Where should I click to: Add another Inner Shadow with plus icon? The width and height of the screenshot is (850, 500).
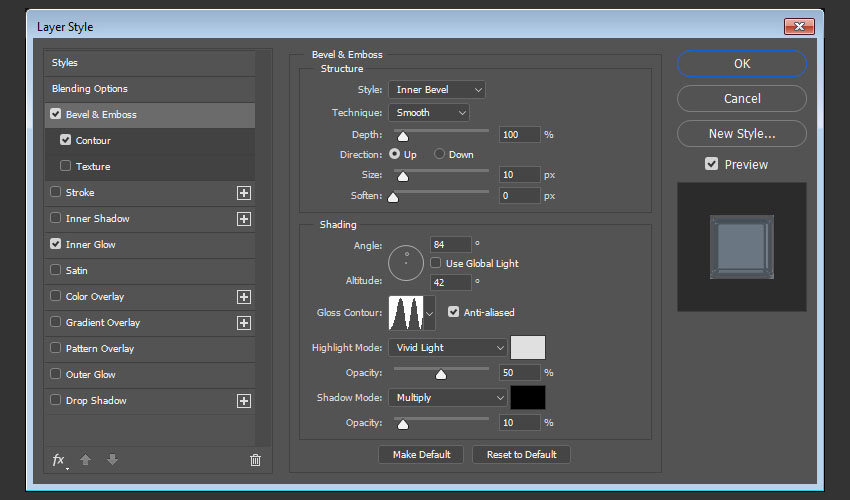click(243, 219)
